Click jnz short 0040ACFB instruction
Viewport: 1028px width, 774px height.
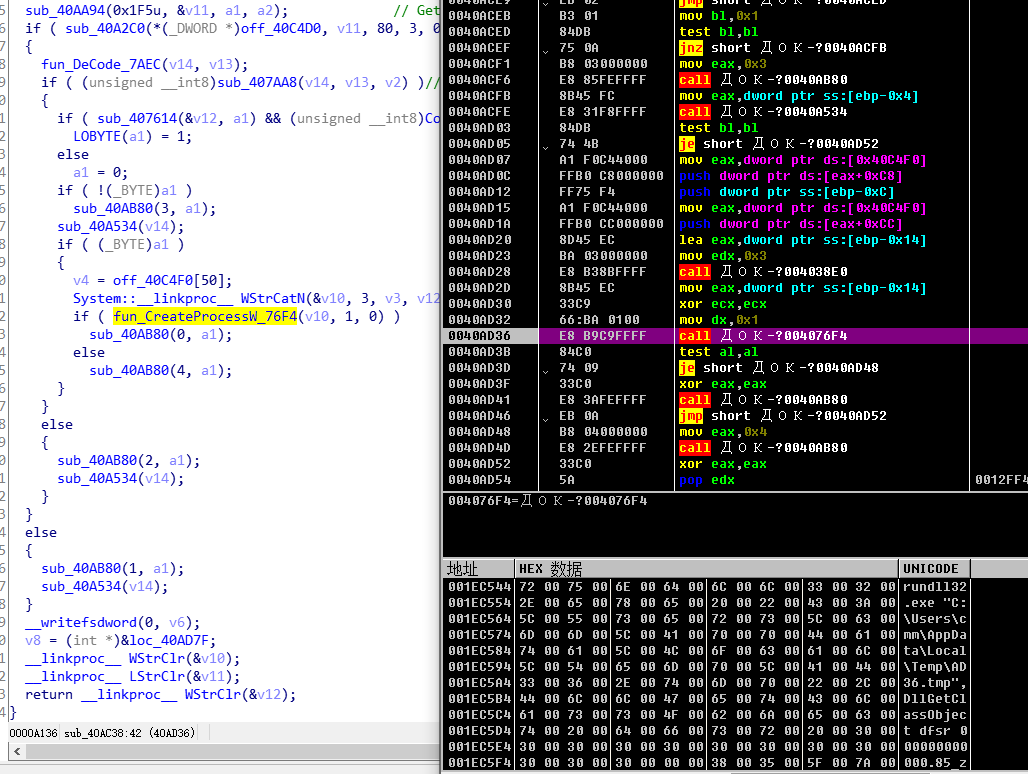[783, 48]
